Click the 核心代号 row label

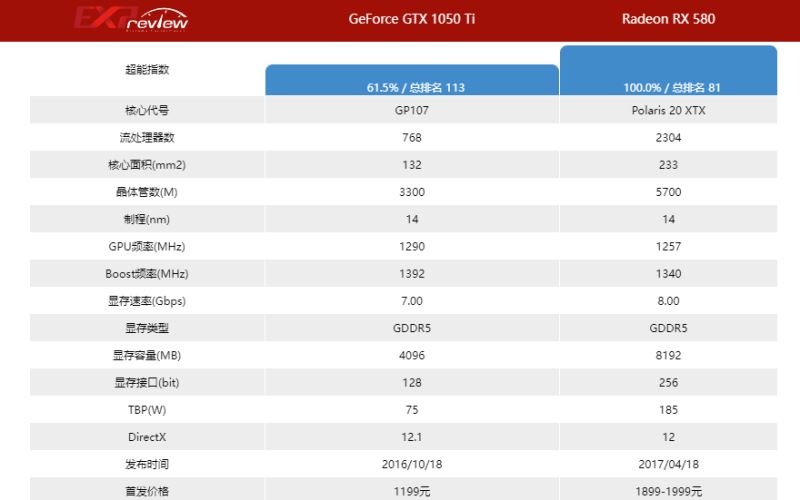[x=147, y=110]
